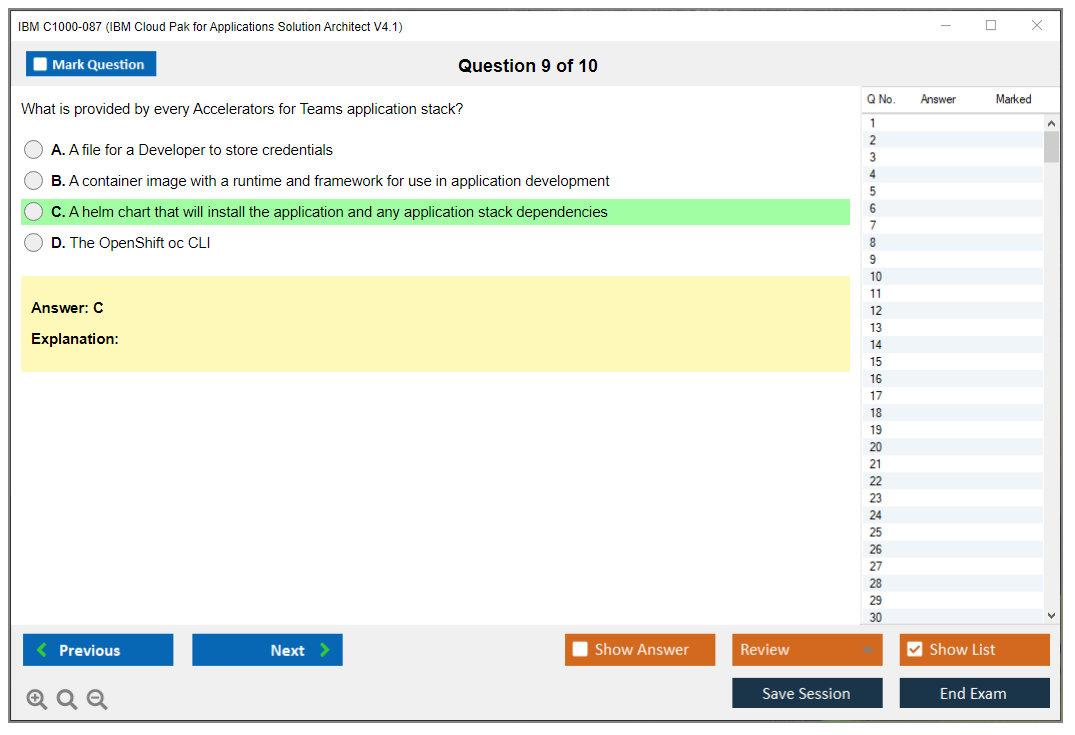1075x735 pixels.
Task: Pick option D OpenShift oc CLI
Action: [x=34, y=243]
